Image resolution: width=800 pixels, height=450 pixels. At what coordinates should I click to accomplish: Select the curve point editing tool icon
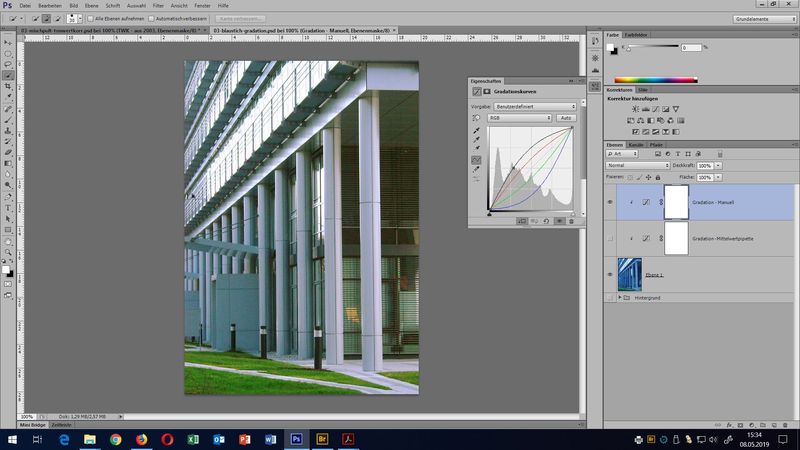click(x=476, y=160)
